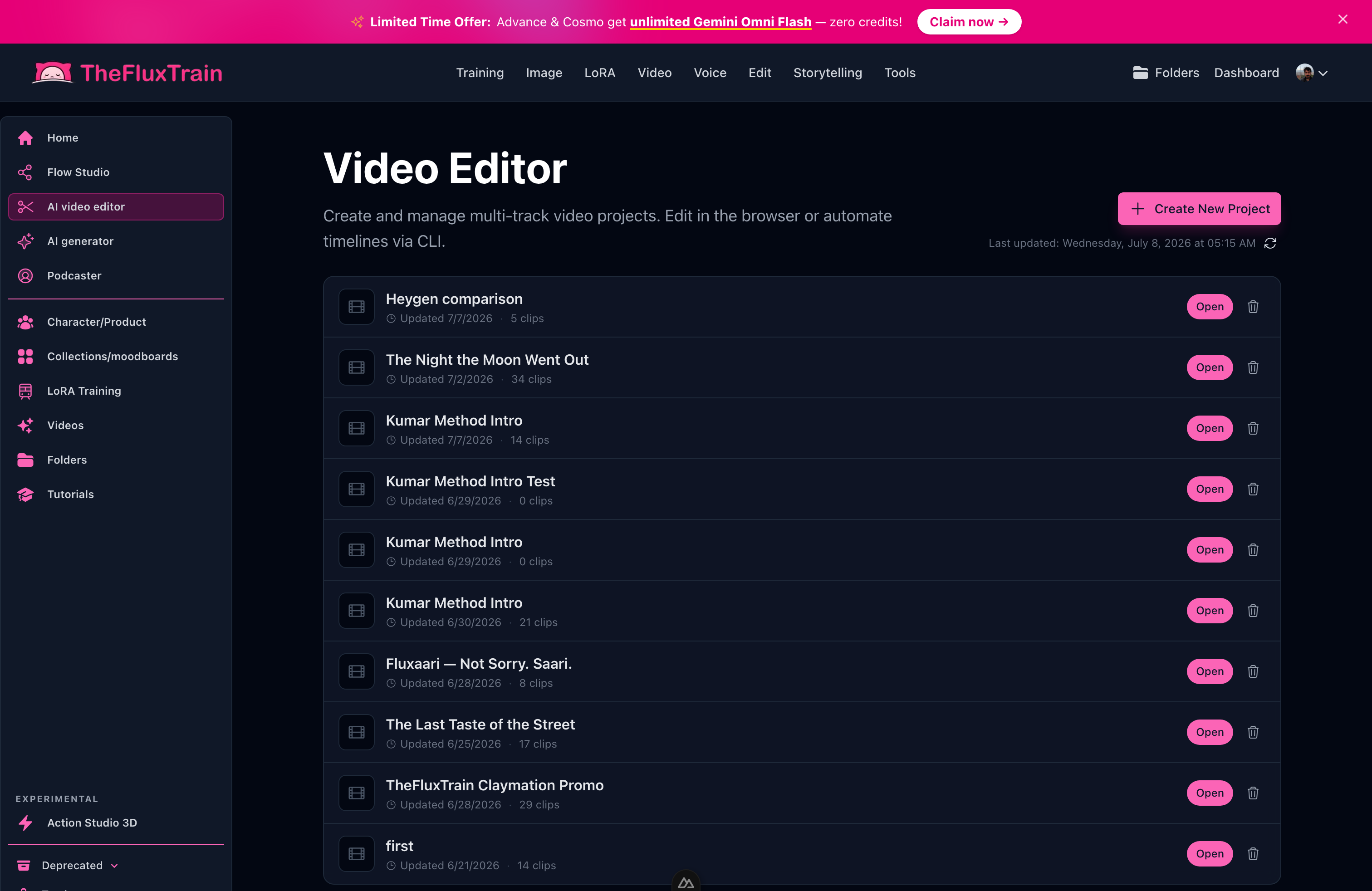
Task: Click the refresh icon next to Last updated
Action: coord(1270,243)
